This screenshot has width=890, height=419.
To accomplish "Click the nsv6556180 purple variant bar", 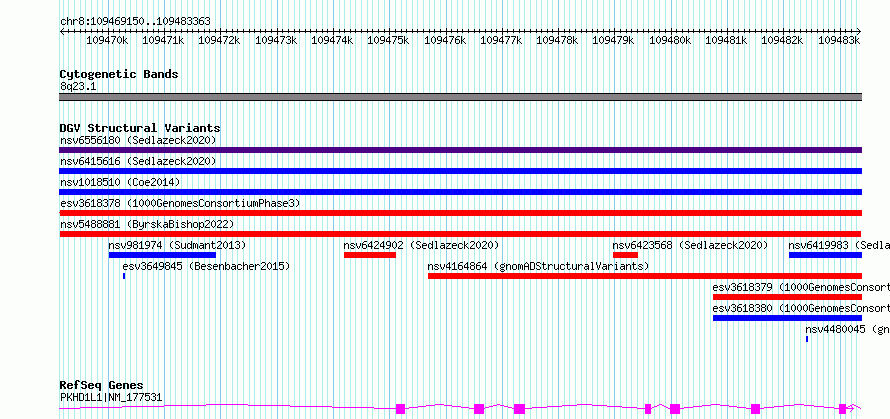I will (x=460, y=150).
